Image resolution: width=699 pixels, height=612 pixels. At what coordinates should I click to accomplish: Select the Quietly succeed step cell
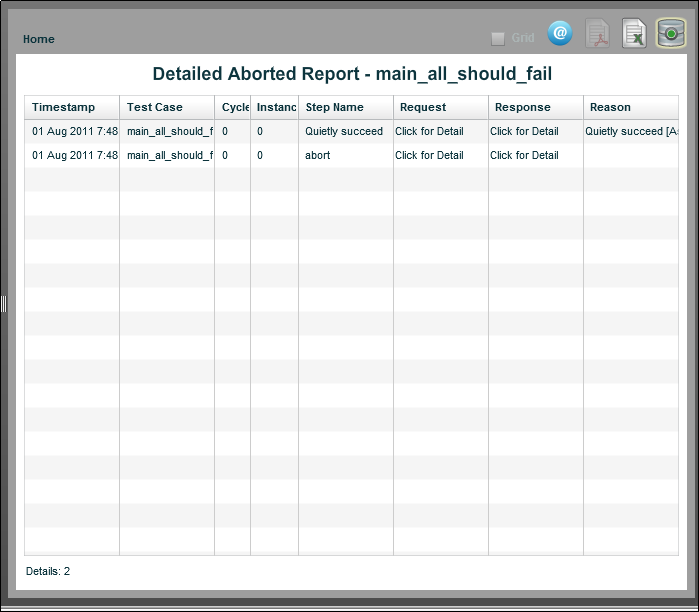[x=344, y=131]
